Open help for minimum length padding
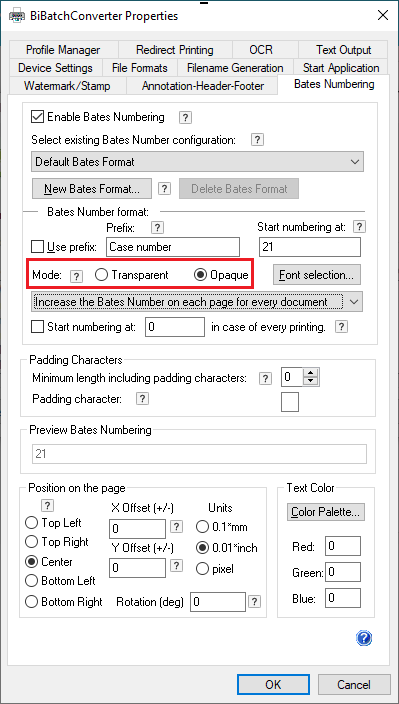 pyautogui.click(x=266, y=379)
